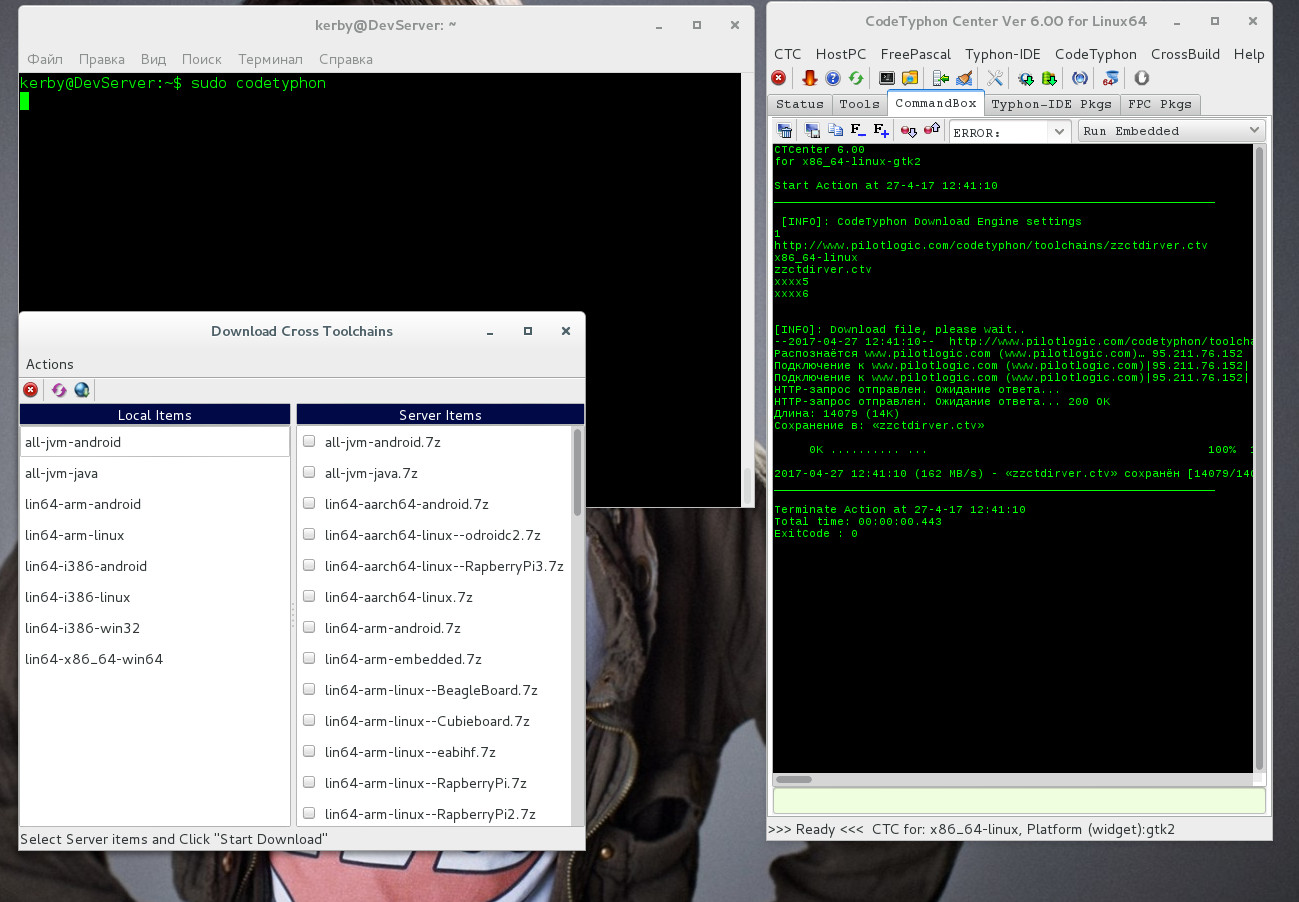Switch to the Status tab
The width and height of the screenshot is (1299, 902).
[800, 104]
